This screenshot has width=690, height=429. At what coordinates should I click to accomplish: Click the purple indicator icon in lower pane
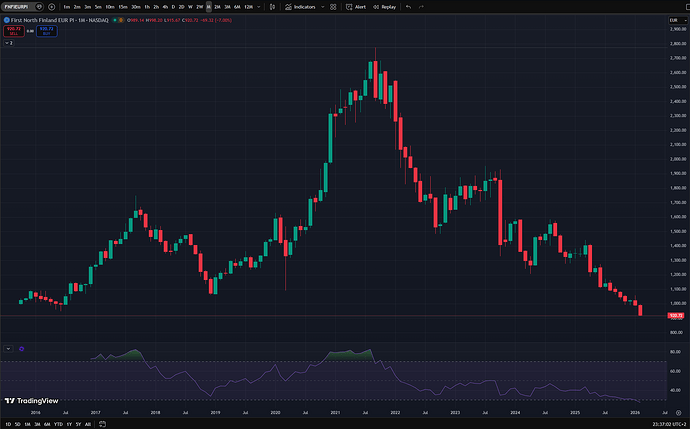22,348
